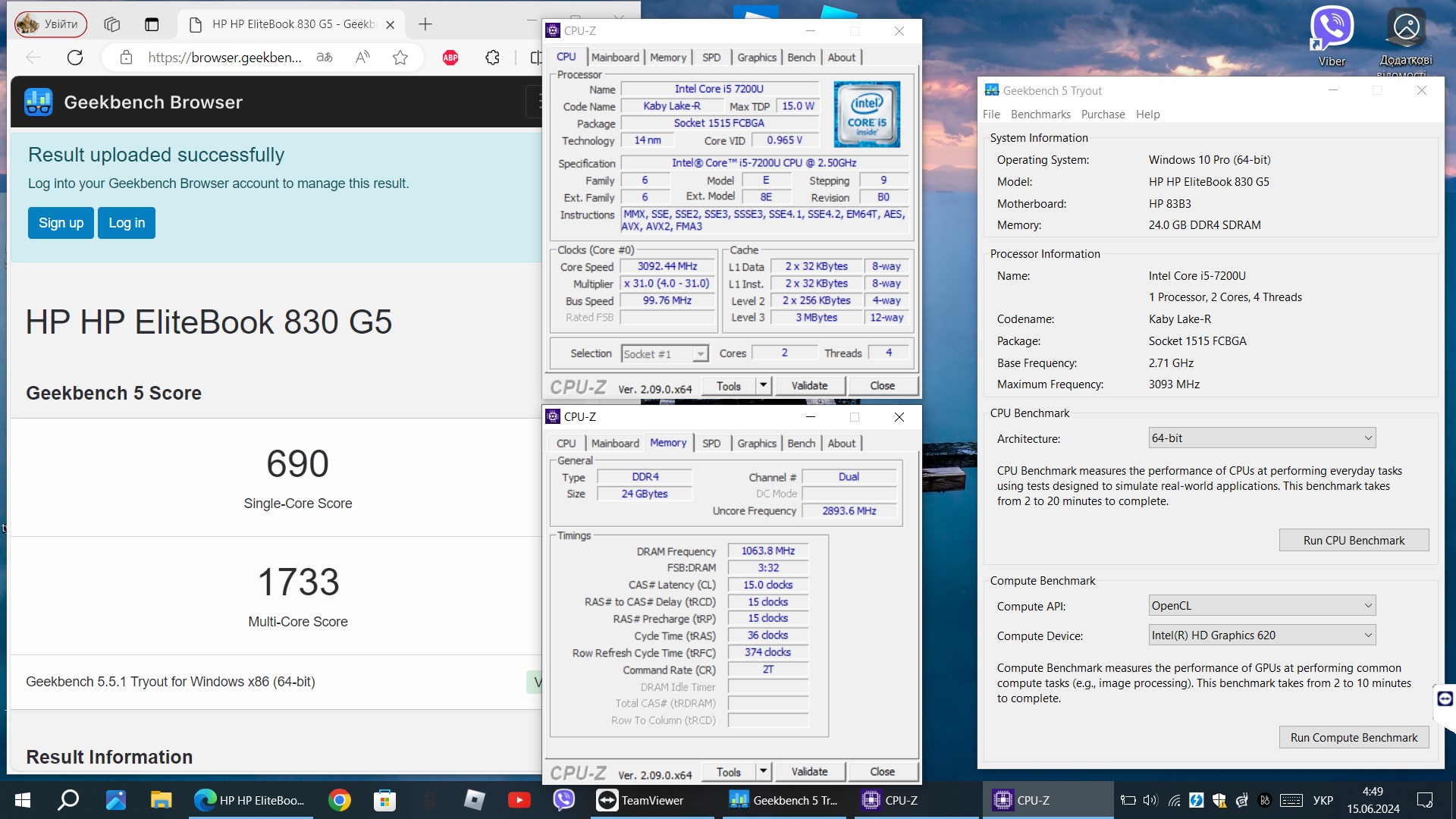Open Roblox from the taskbar

pyautogui.click(x=475, y=800)
